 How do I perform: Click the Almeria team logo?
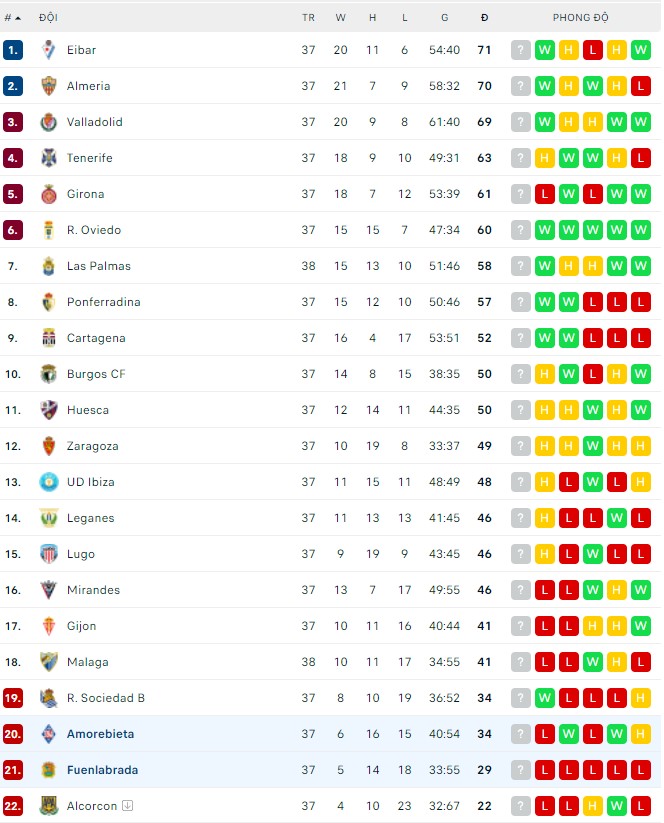coord(49,86)
